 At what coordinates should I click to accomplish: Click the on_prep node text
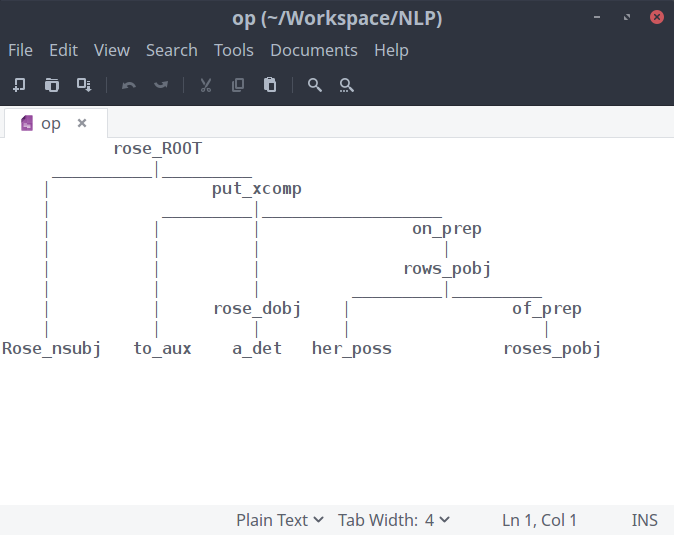point(447,229)
